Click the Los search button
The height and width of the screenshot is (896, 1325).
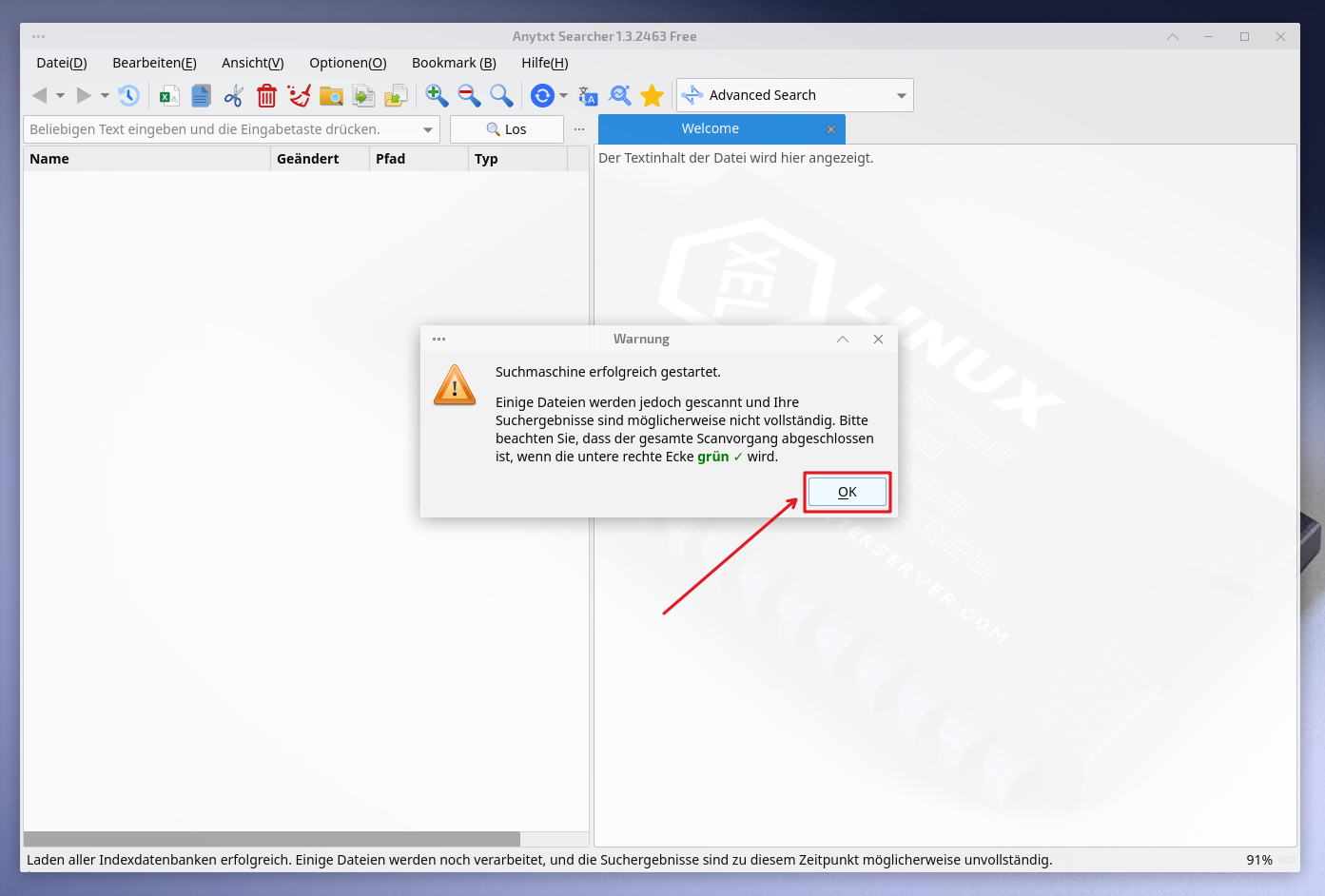(506, 129)
